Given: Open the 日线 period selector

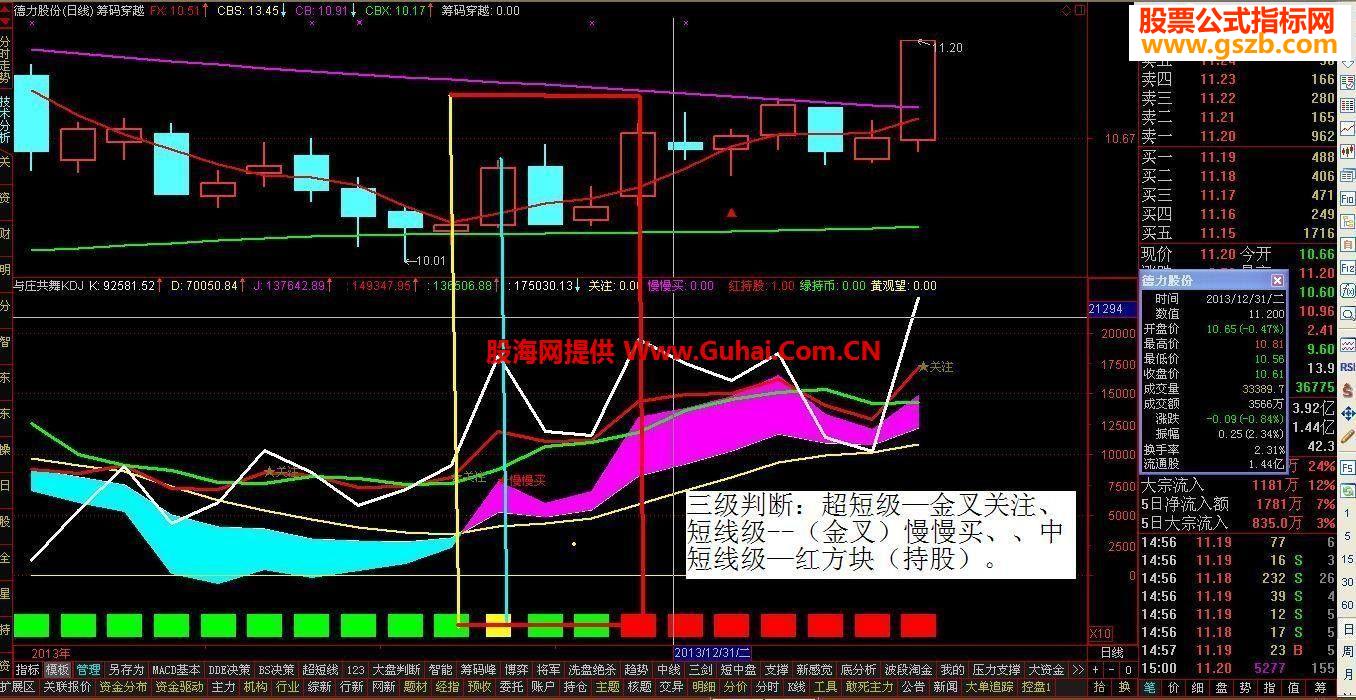Looking at the screenshot, I should [1112, 652].
